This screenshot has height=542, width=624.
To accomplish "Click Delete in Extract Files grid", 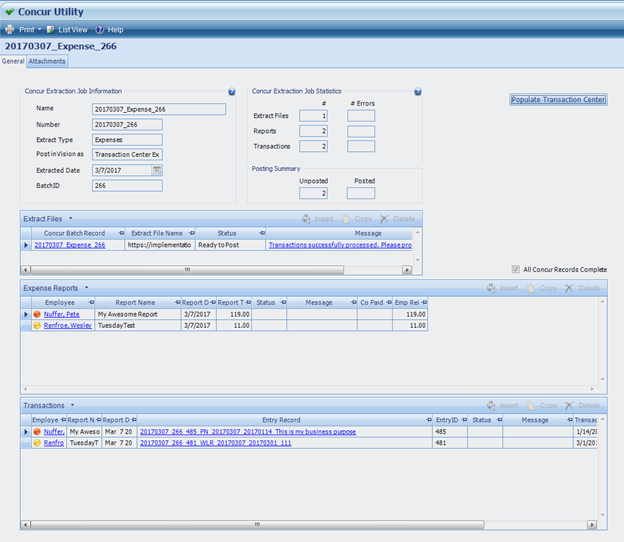I will 398,219.
